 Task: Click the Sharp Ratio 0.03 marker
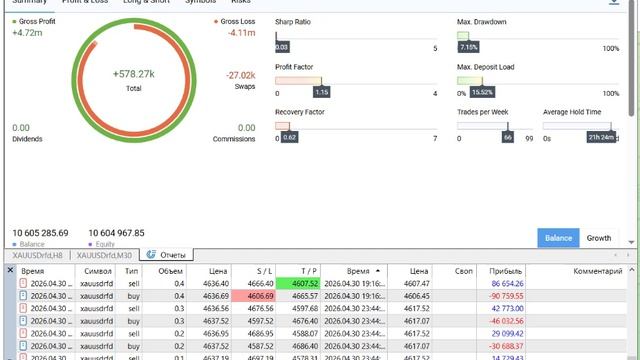click(282, 47)
